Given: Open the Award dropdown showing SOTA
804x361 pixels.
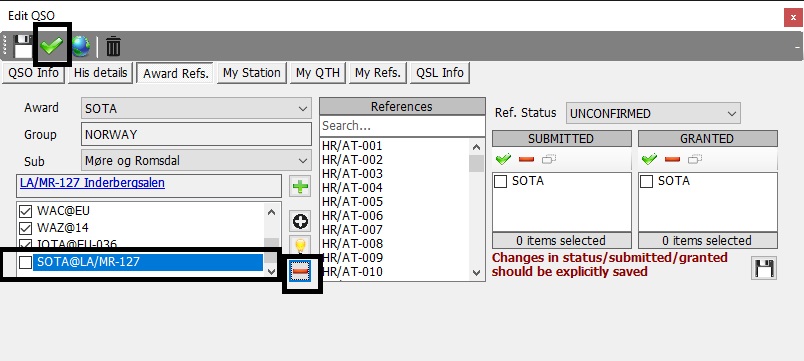Looking at the screenshot, I should [196, 109].
